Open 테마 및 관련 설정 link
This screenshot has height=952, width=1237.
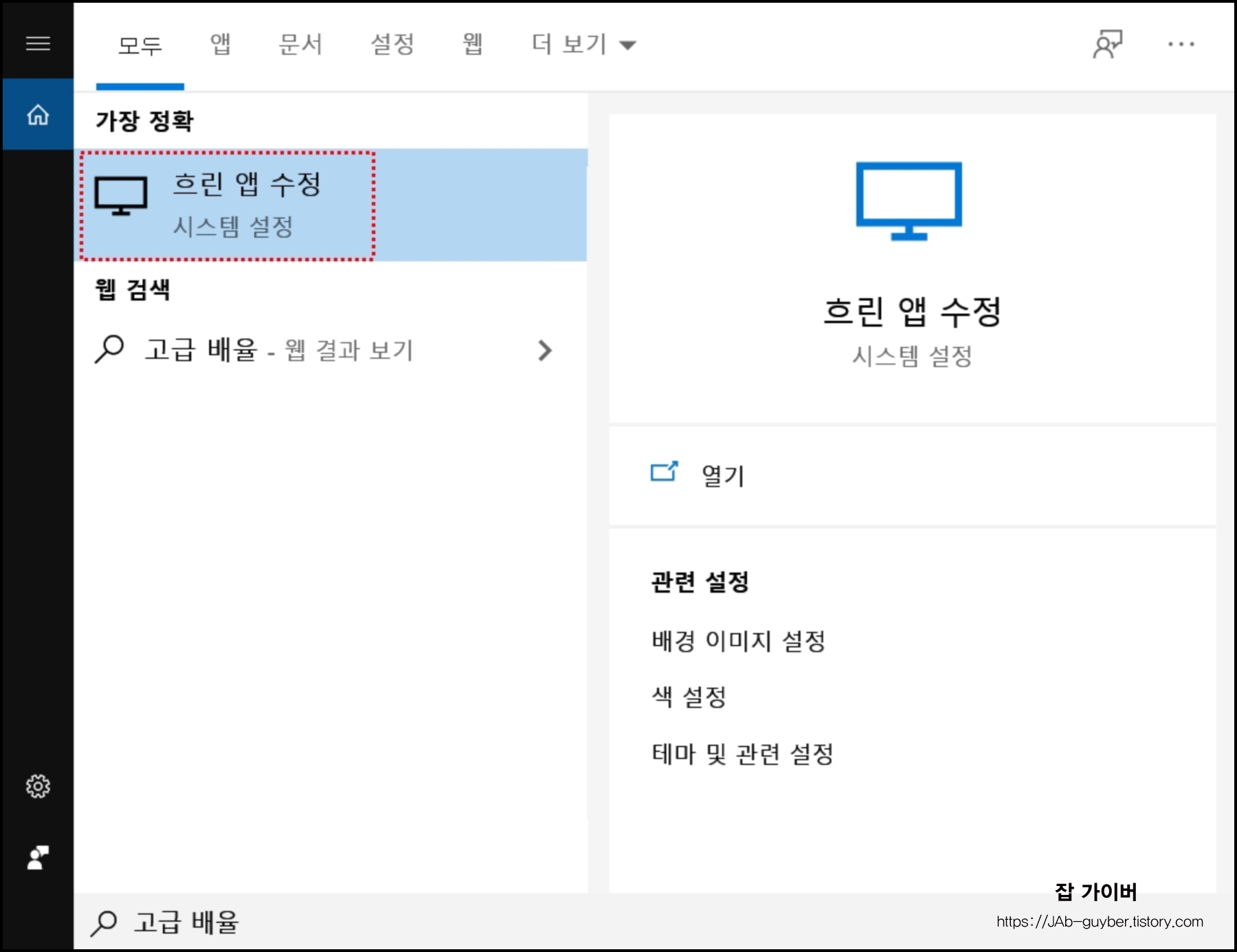(x=741, y=755)
